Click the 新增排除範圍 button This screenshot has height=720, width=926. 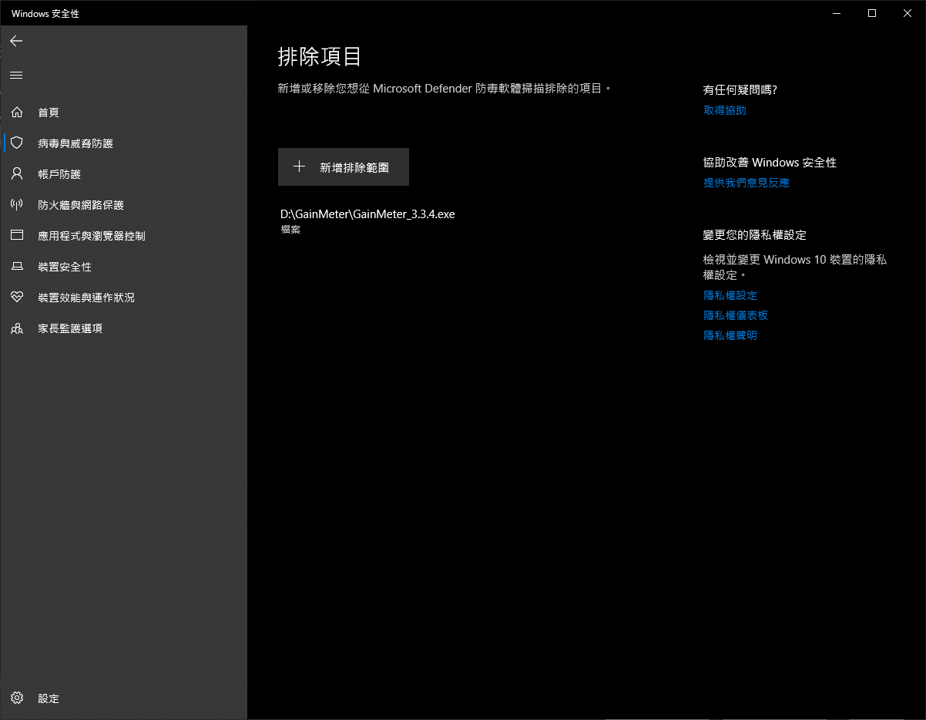pos(343,167)
